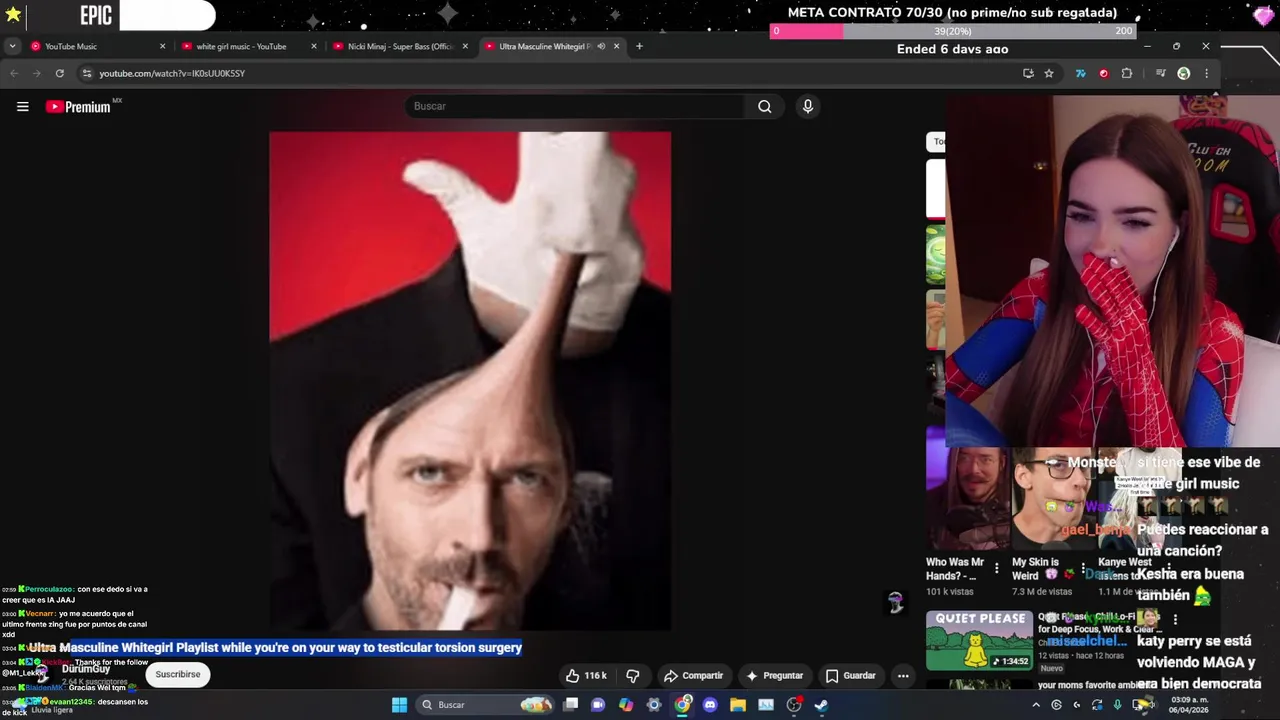Image resolution: width=1280 pixels, height=720 pixels.
Task: Open the translate extension icon
Action: point(1081,73)
